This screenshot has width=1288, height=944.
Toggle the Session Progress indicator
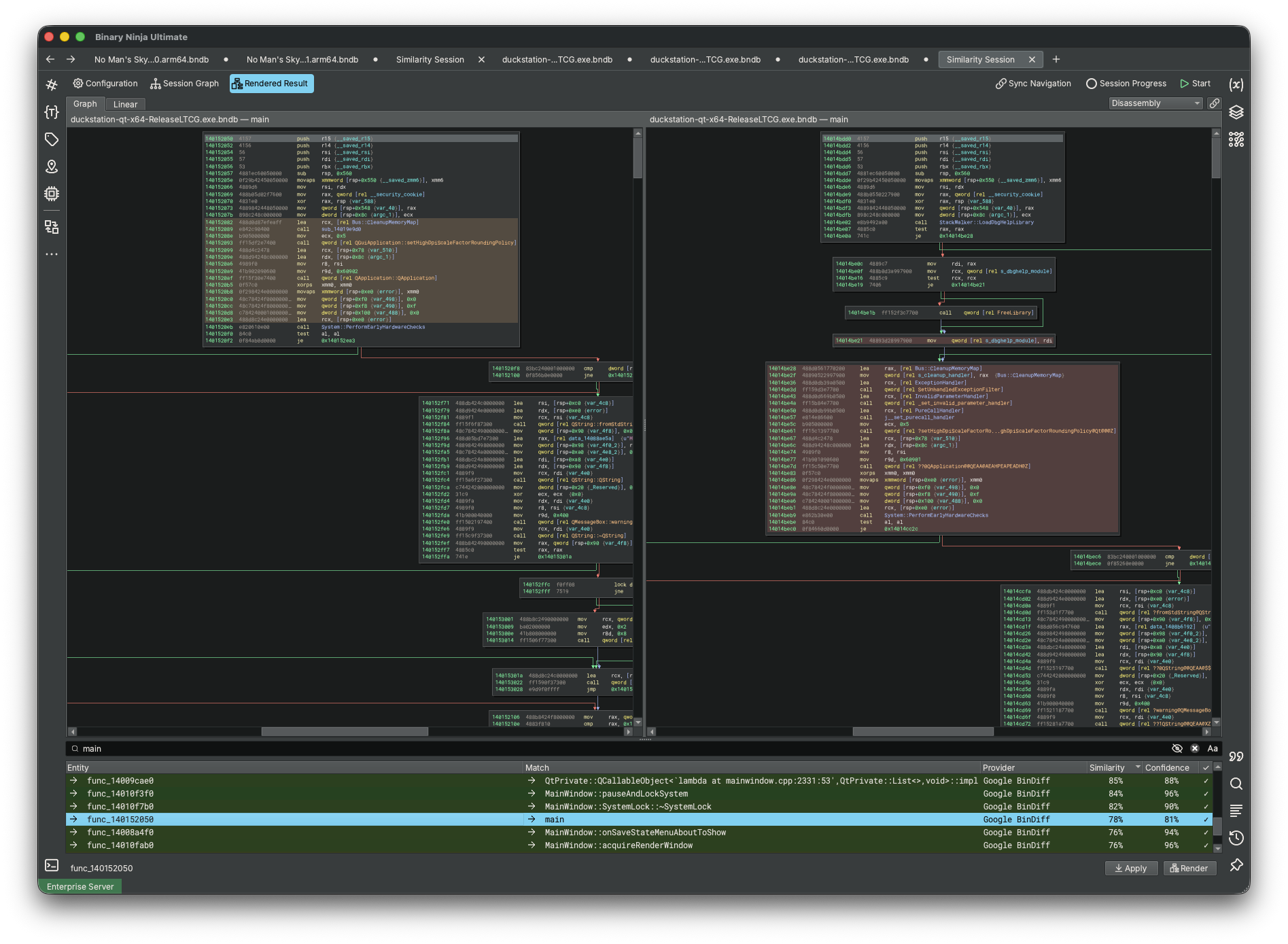click(1126, 84)
